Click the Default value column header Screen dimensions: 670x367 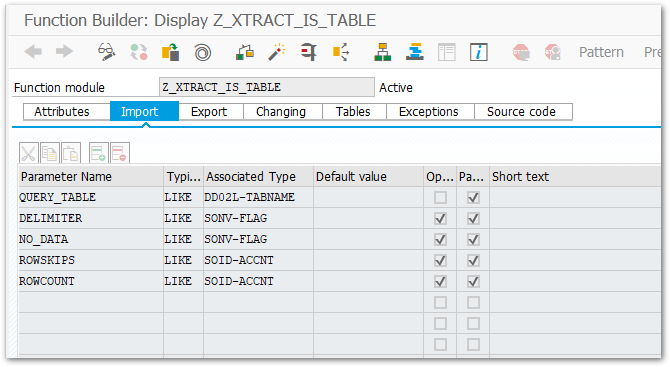click(368, 176)
